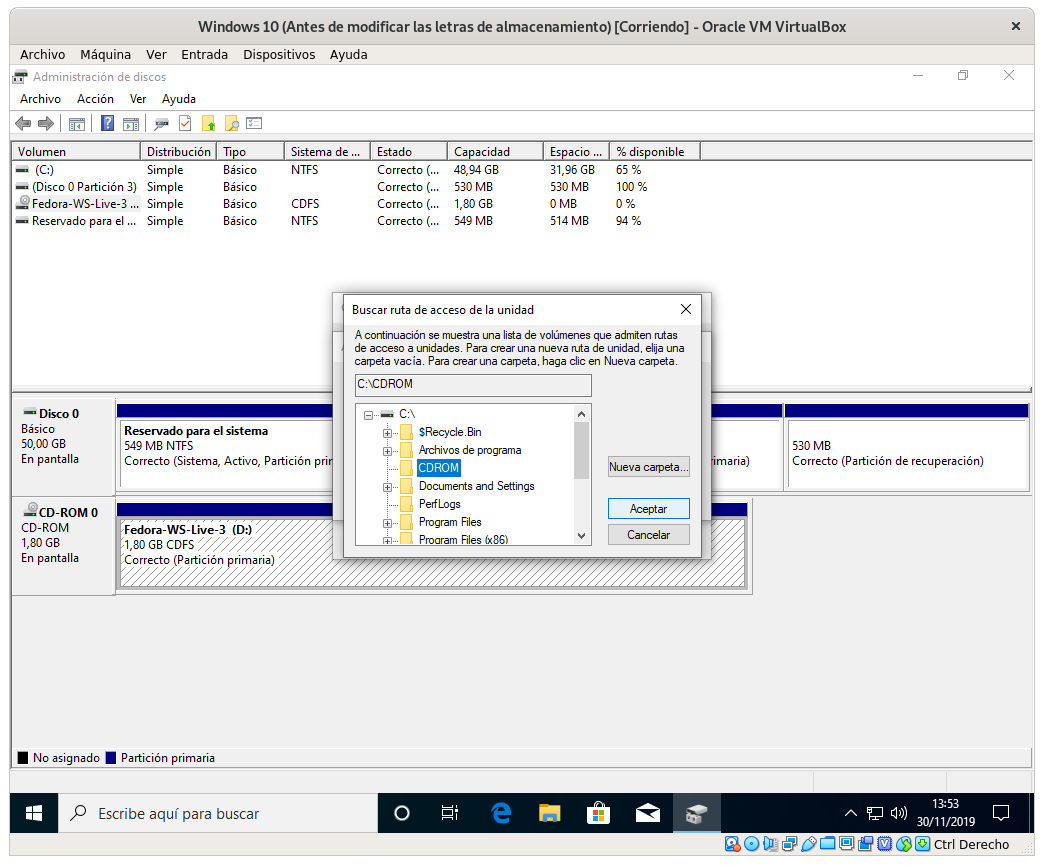Click the Help question mark toolbar icon
1044x865 pixels.
(x=107, y=124)
